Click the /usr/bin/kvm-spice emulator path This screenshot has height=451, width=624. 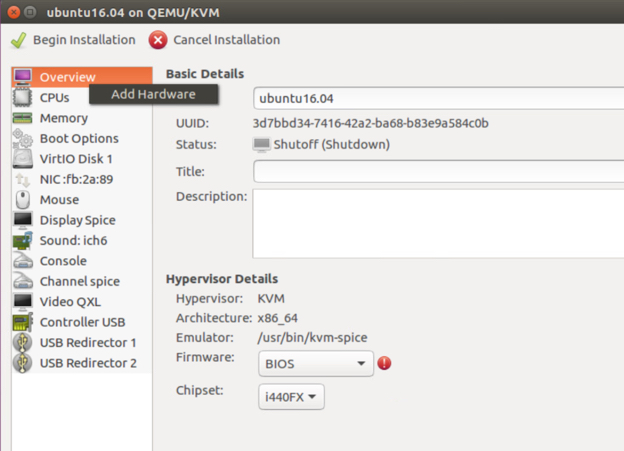point(312,338)
